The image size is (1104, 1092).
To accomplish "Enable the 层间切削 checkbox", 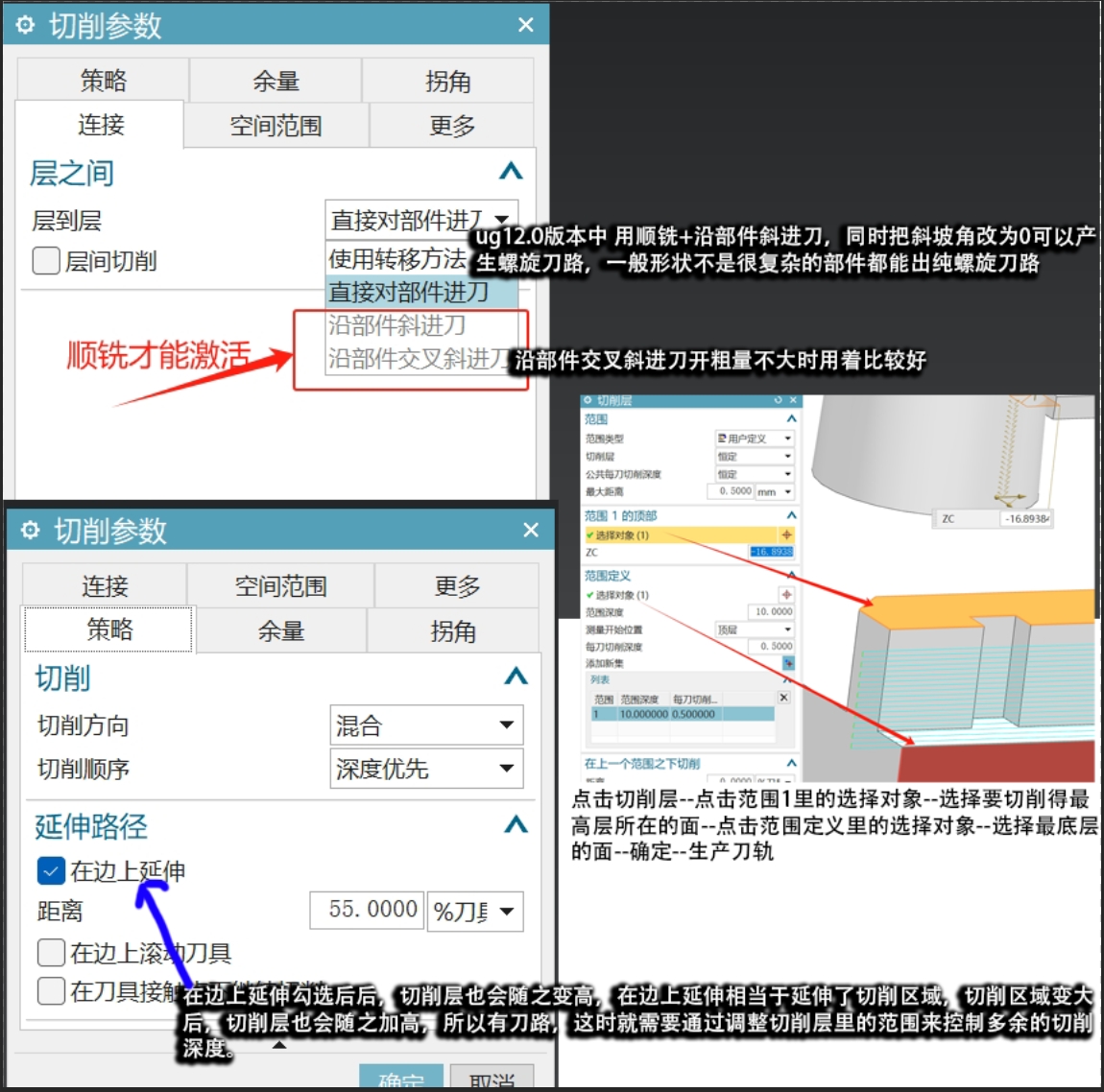I will (46, 261).
